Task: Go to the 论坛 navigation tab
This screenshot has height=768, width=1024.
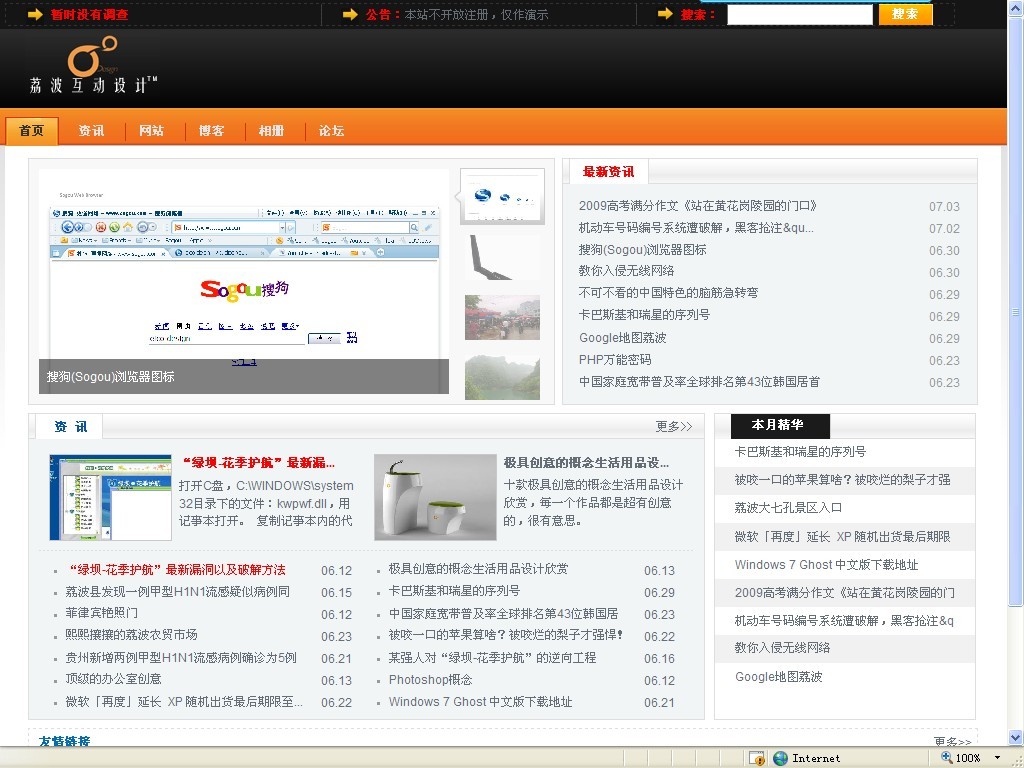Action: pyautogui.click(x=331, y=131)
